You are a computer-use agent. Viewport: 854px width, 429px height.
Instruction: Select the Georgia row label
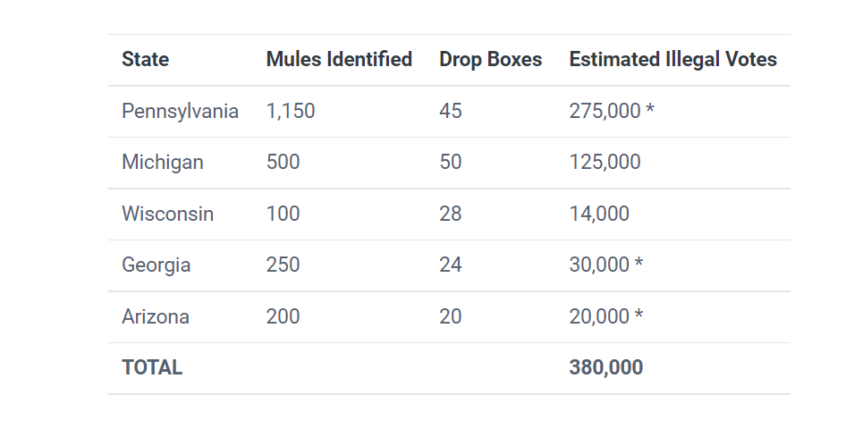click(x=156, y=265)
